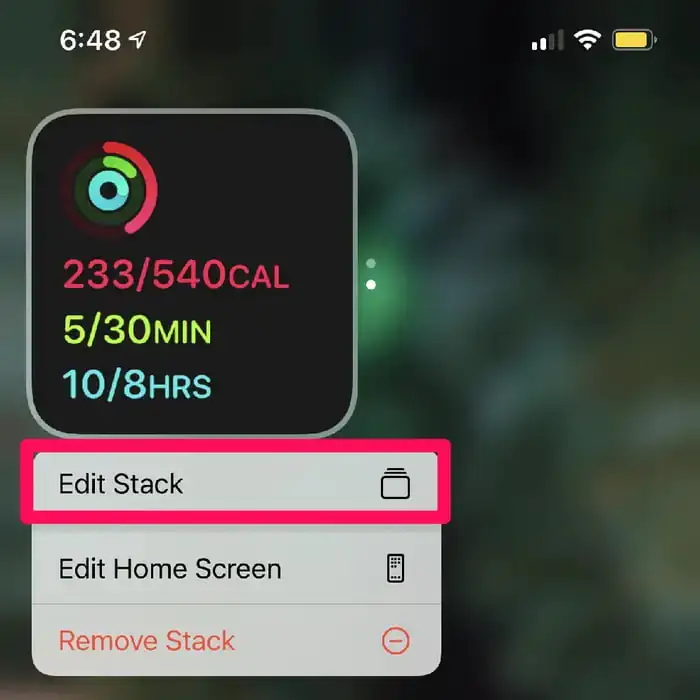The width and height of the screenshot is (700, 700).
Task: Choose Edit Home Screen menu item
Action: [236, 568]
